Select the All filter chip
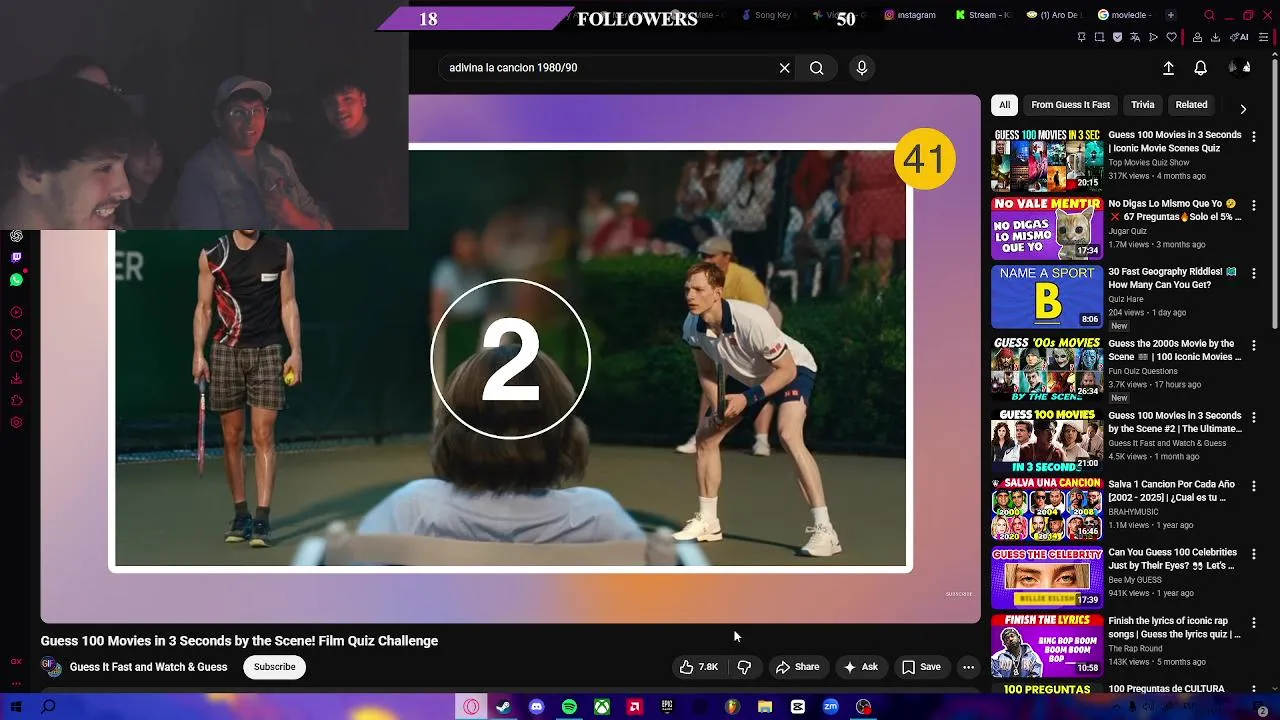1280x720 pixels. pyautogui.click(x=1005, y=105)
